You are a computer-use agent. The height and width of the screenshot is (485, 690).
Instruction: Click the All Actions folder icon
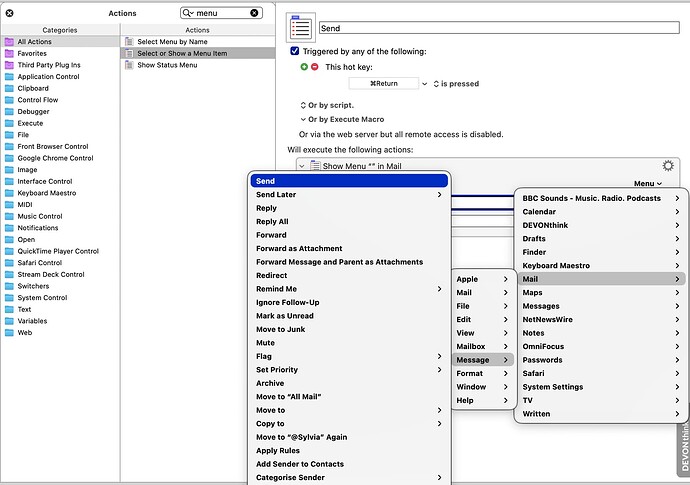9,42
